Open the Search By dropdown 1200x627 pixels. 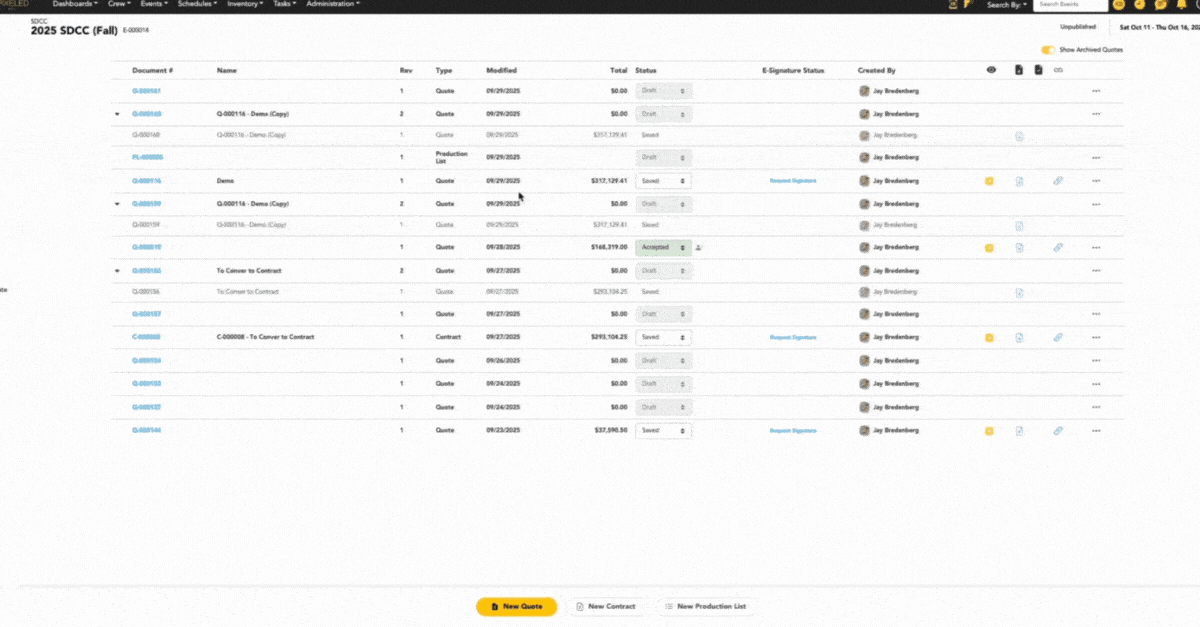tap(1006, 5)
